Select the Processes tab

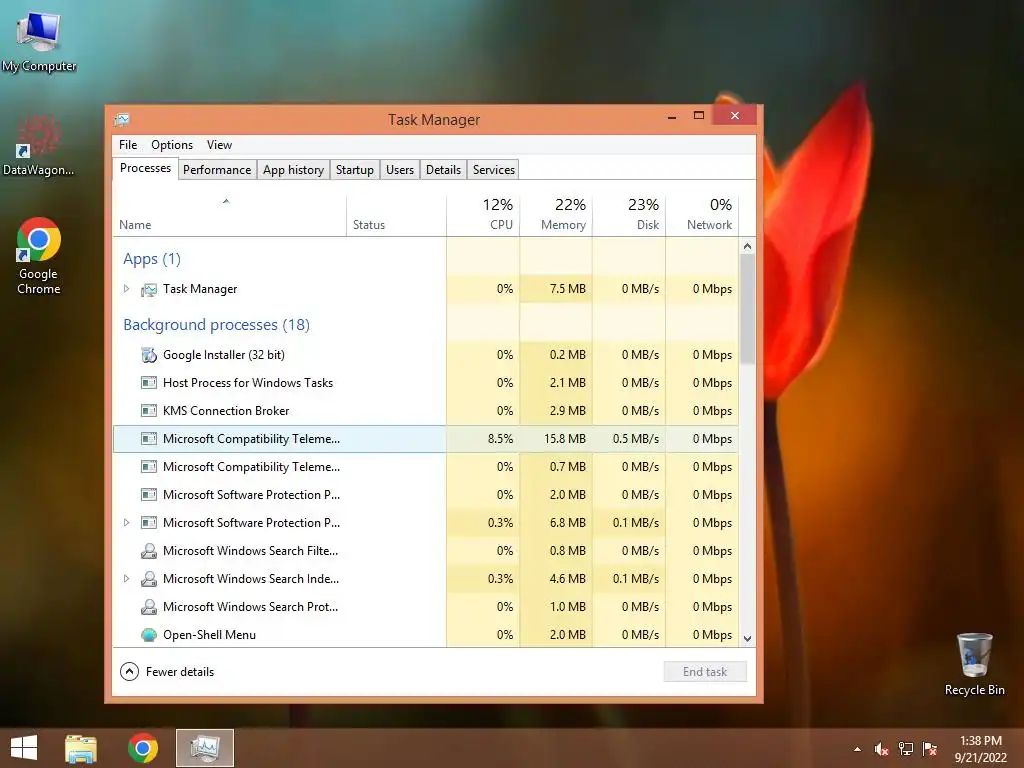(x=145, y=168)
